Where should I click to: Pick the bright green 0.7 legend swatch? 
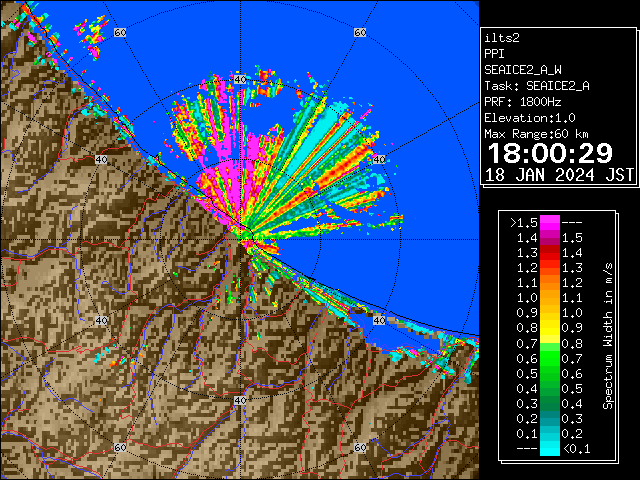click(550, 358)
